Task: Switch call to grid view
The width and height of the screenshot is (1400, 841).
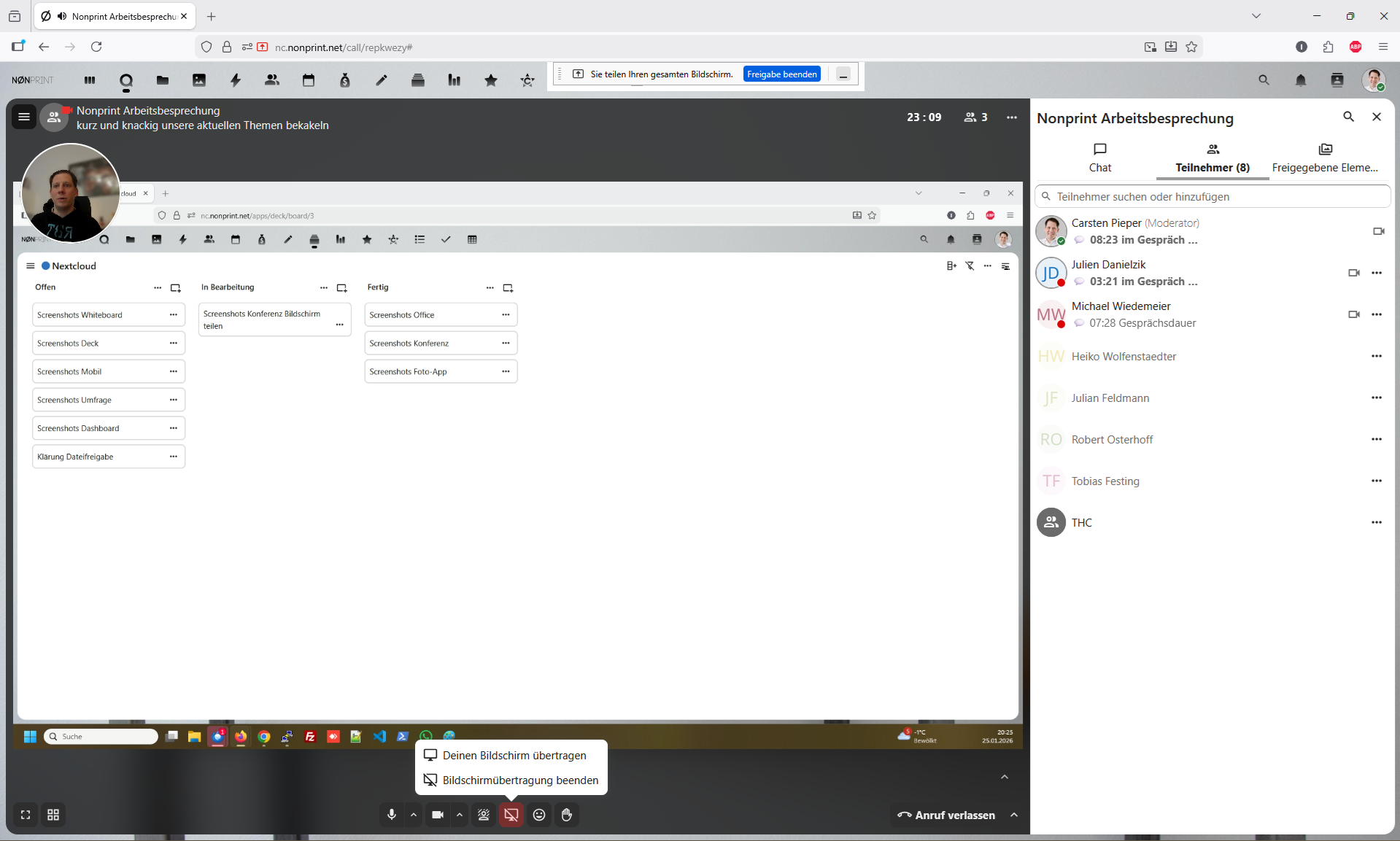Action: 53,815
